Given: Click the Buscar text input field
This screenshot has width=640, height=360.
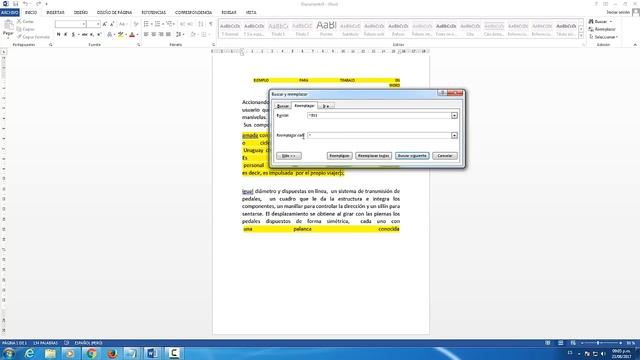Looking at the screenshot, I should [379, 116].
